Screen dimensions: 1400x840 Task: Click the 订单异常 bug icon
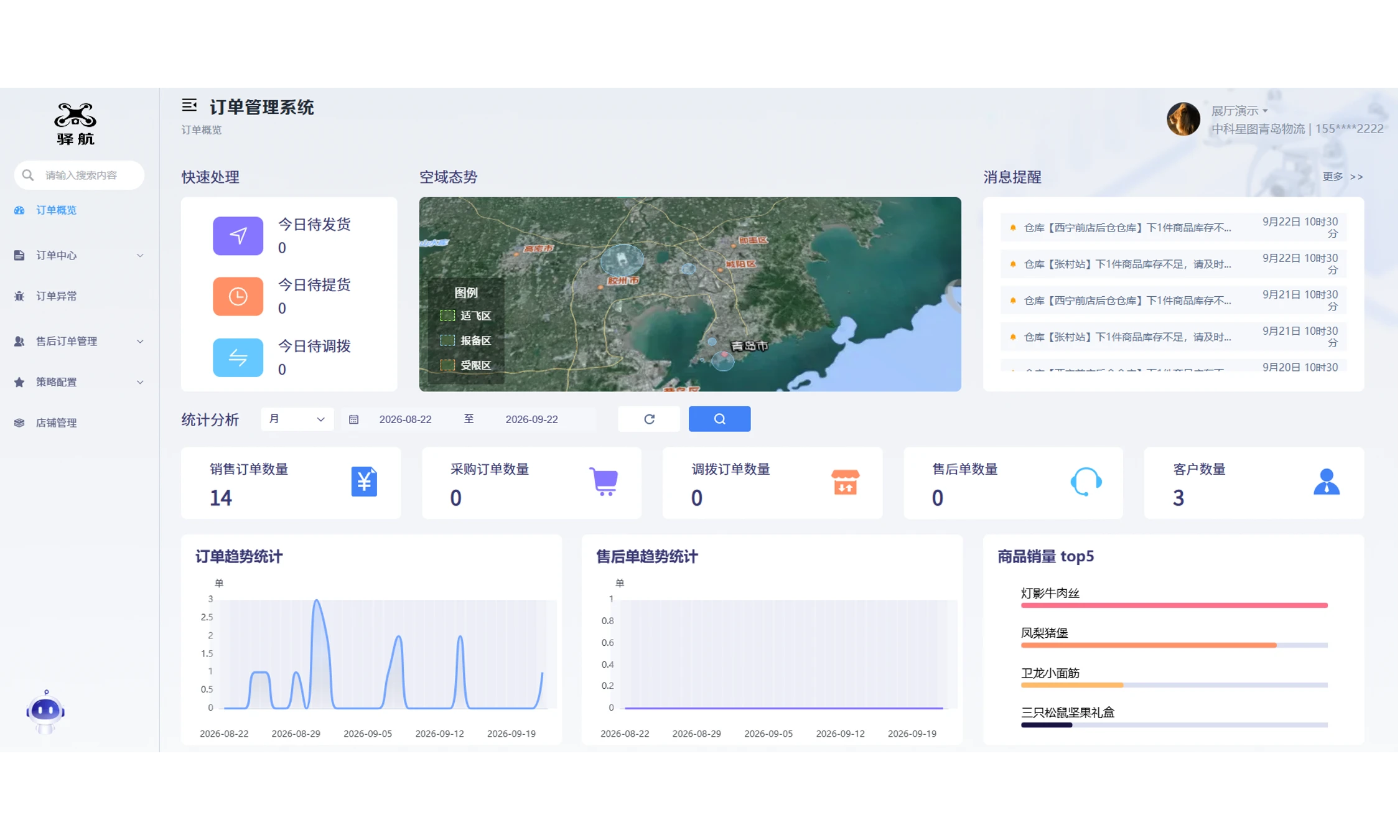point(19,296)
